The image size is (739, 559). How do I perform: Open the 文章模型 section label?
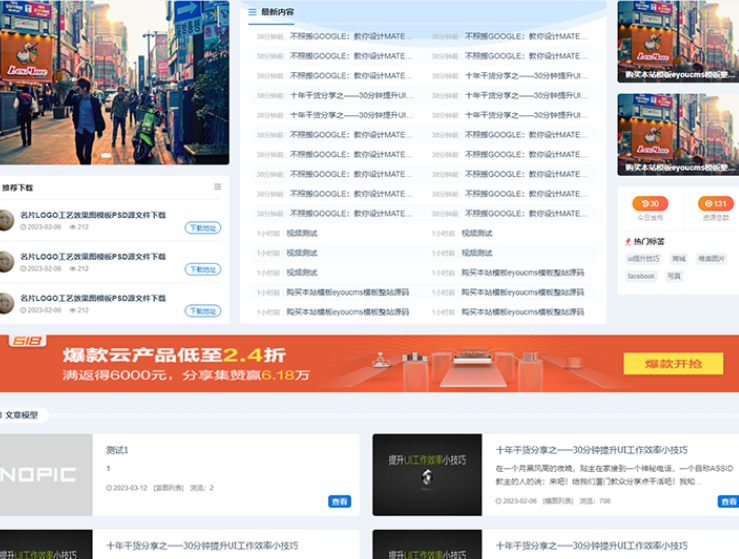point(22,415)
